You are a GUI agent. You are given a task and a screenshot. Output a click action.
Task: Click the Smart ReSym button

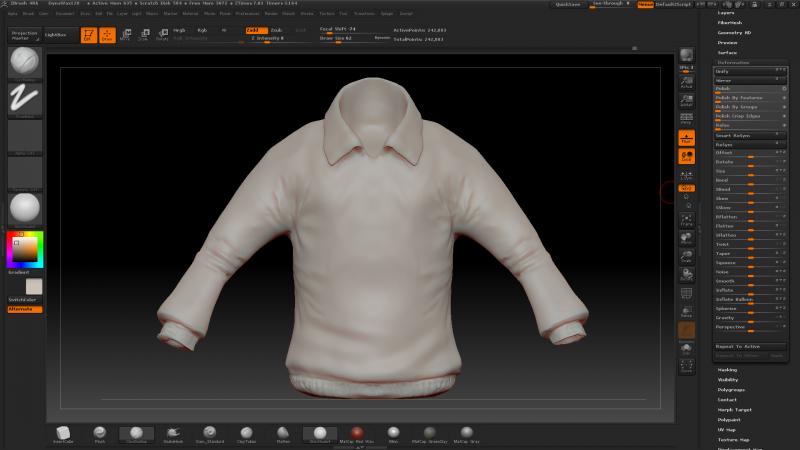pyautogui.click(x=750, y=136)
